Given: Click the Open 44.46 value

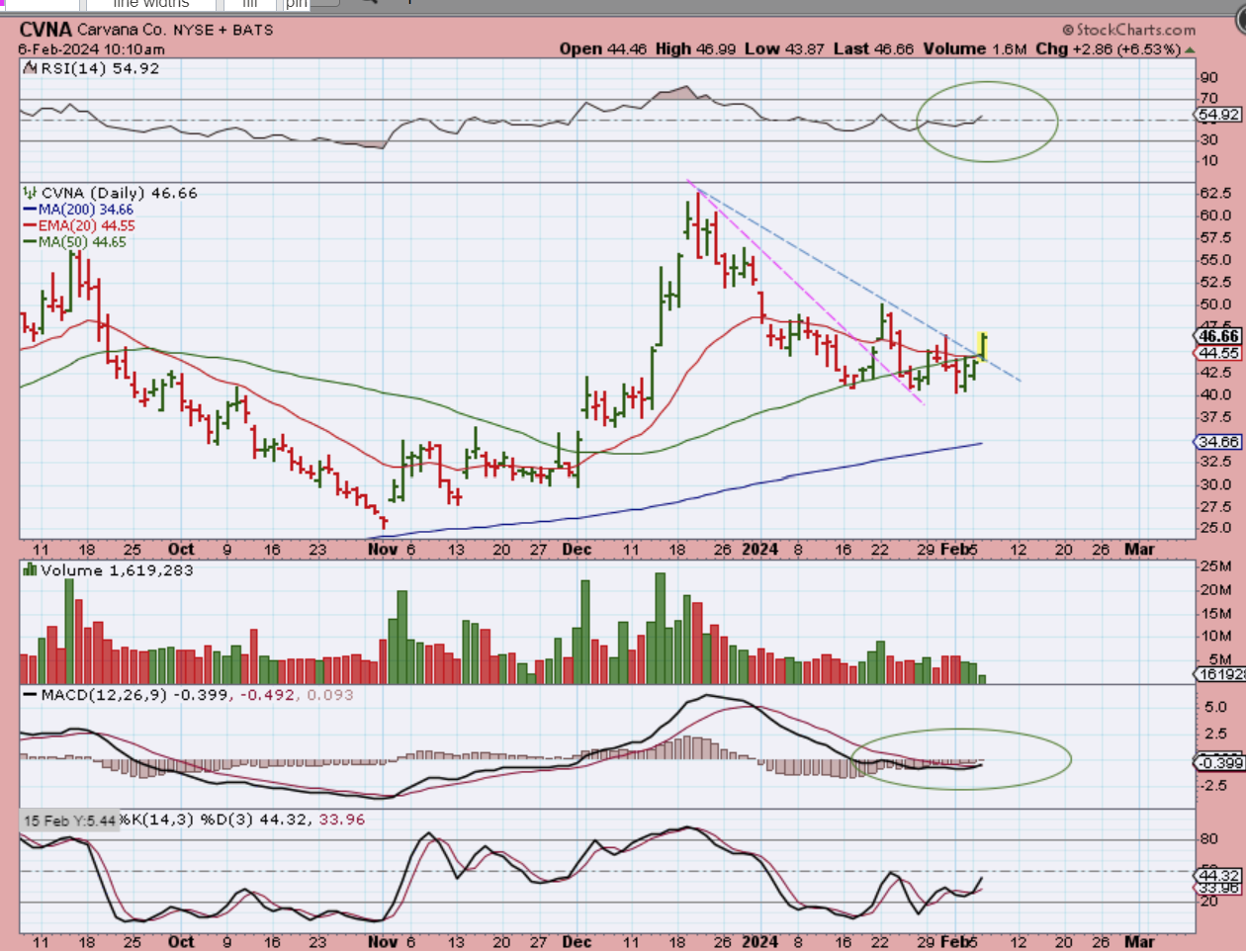Looking at the screenshot, I should (x=603, y=48).
